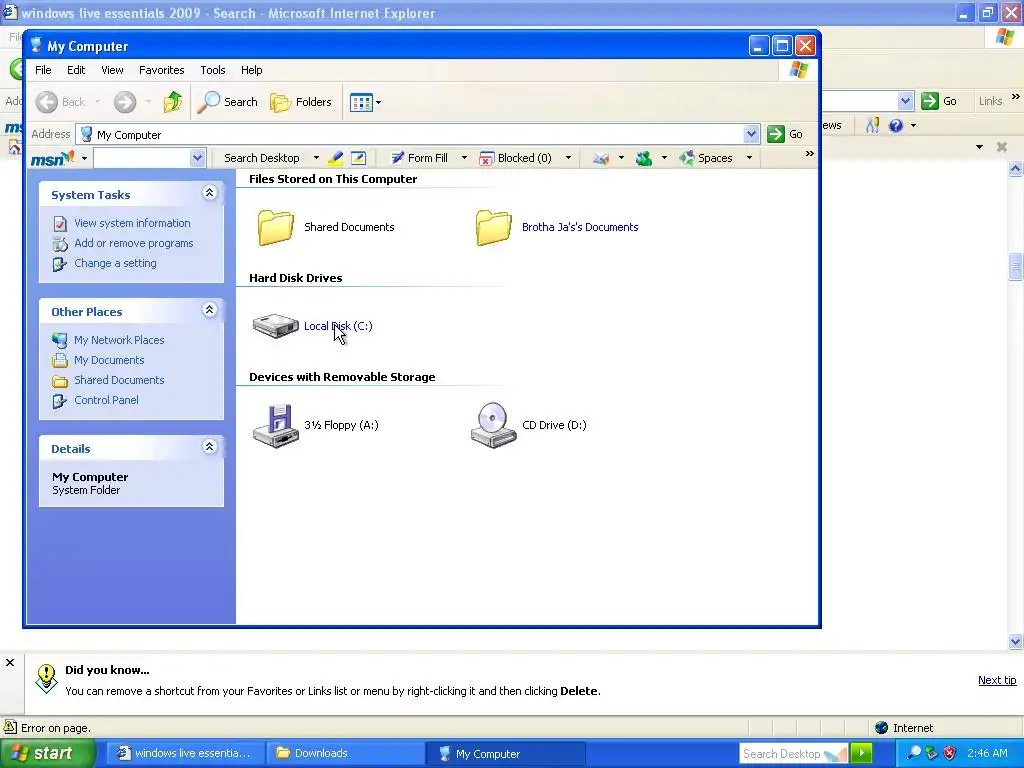Image resolution: width=1024 pixels, height=768 pixels.
Task: Open the View menu in My Computer
Action: coord(112,70)
